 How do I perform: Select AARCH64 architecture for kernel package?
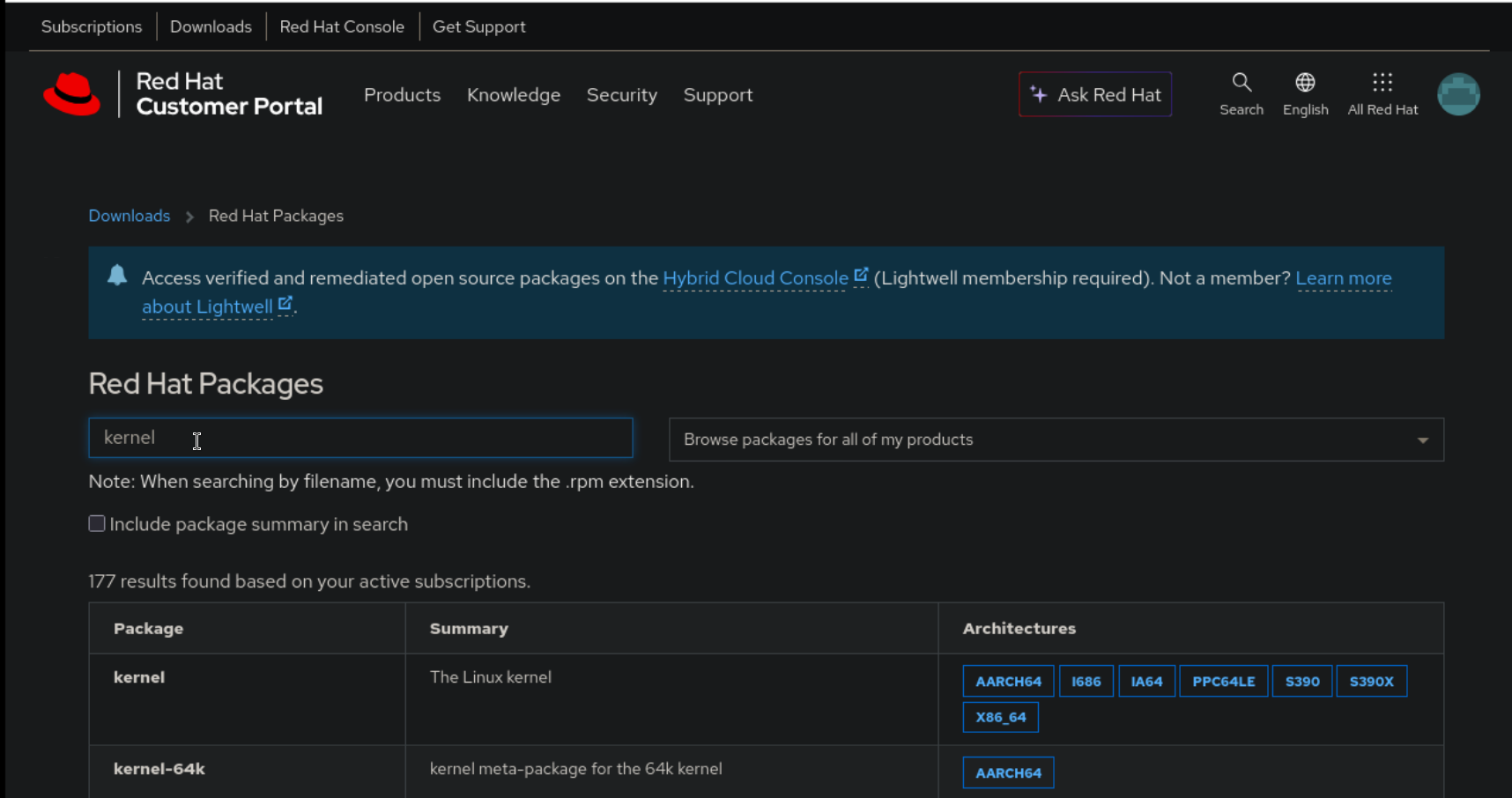(1008, 681)
